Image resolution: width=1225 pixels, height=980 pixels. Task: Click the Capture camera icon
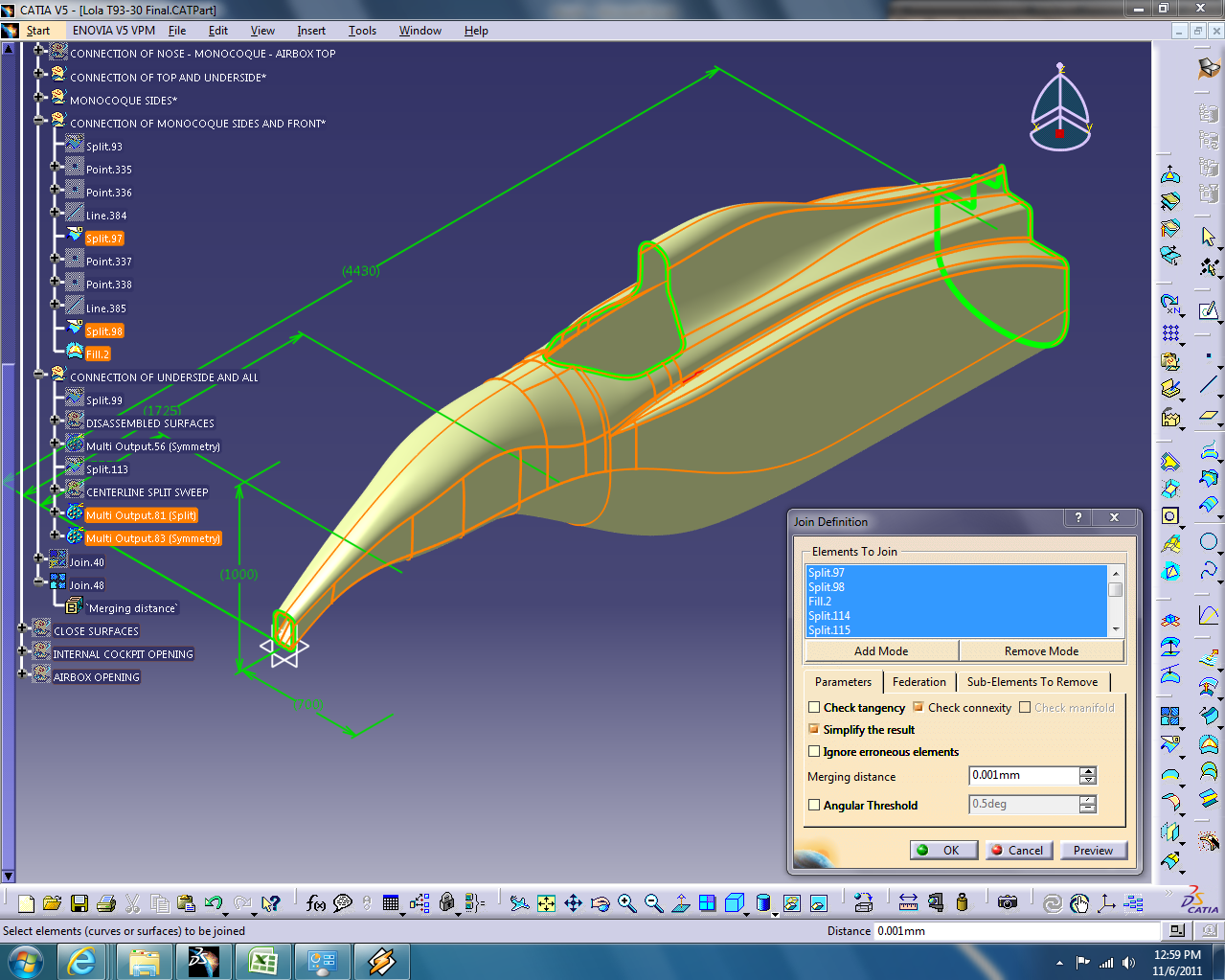(1008, 902)
